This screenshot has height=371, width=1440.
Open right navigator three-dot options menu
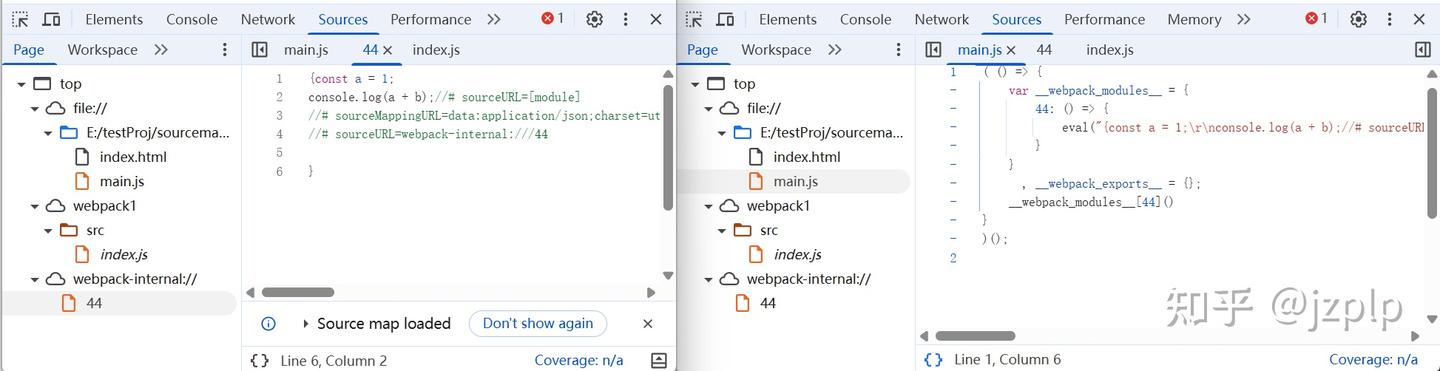[899, 49]
